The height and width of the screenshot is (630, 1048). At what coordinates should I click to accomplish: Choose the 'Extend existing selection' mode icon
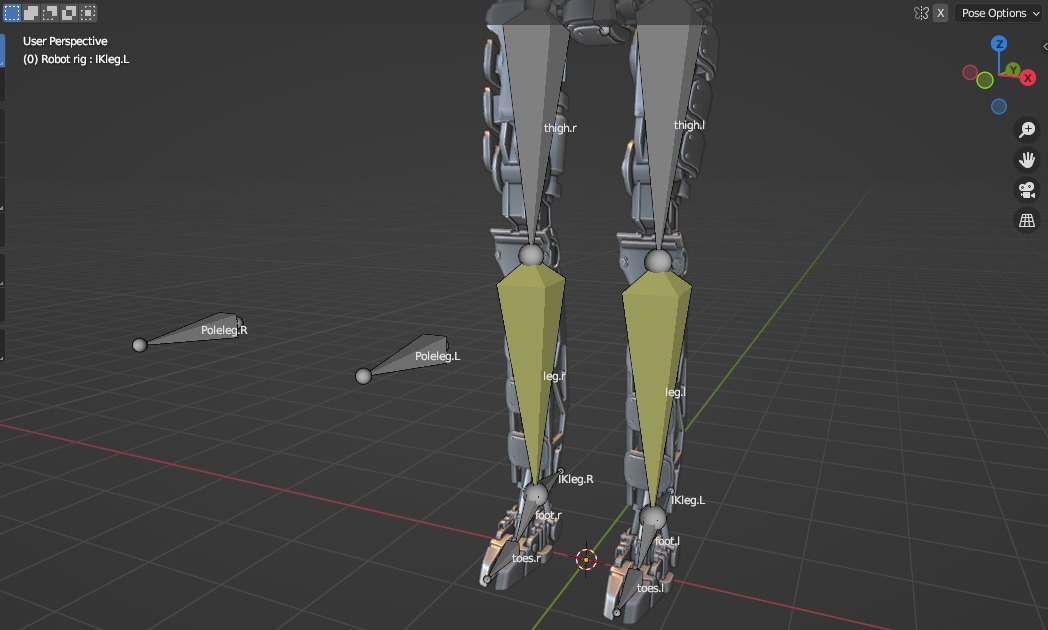[31, 13]
